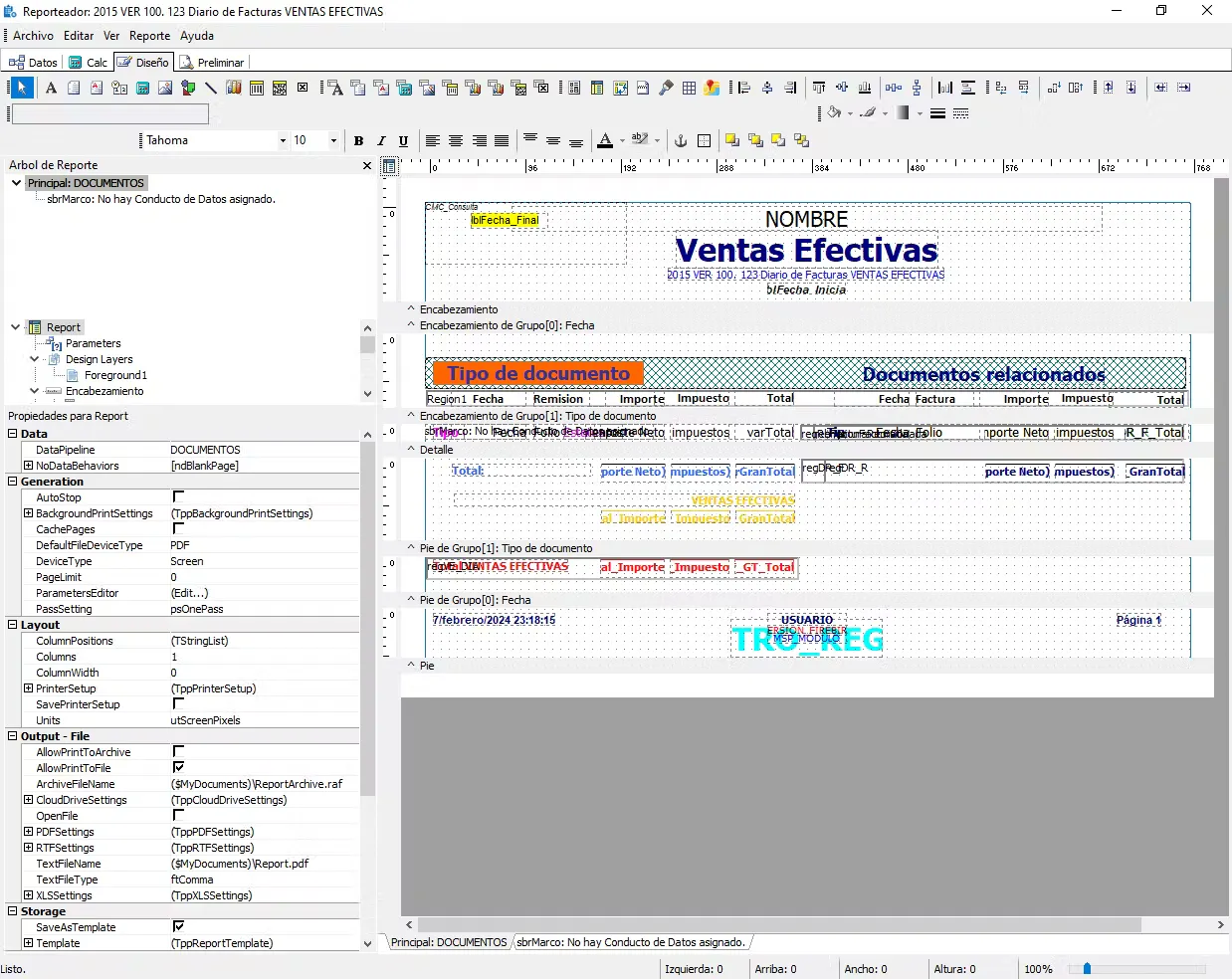Adjust the zoom slider in status bar

(1087, 968)
